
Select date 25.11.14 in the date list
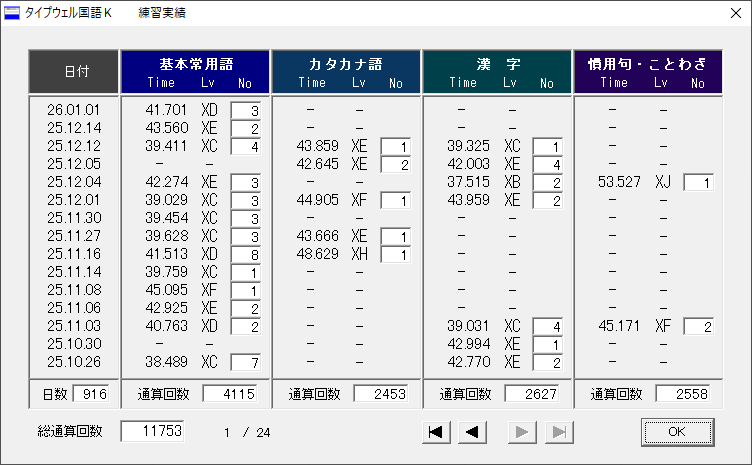tap(74, 272)
